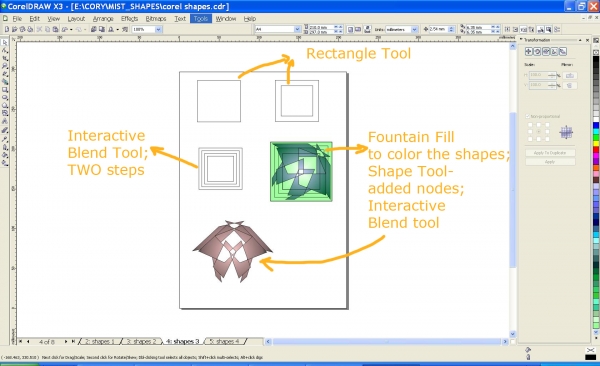Select Landscape page orientation icon
The height and width of the screenshot is (366, 600).
(x=358, y=29)
